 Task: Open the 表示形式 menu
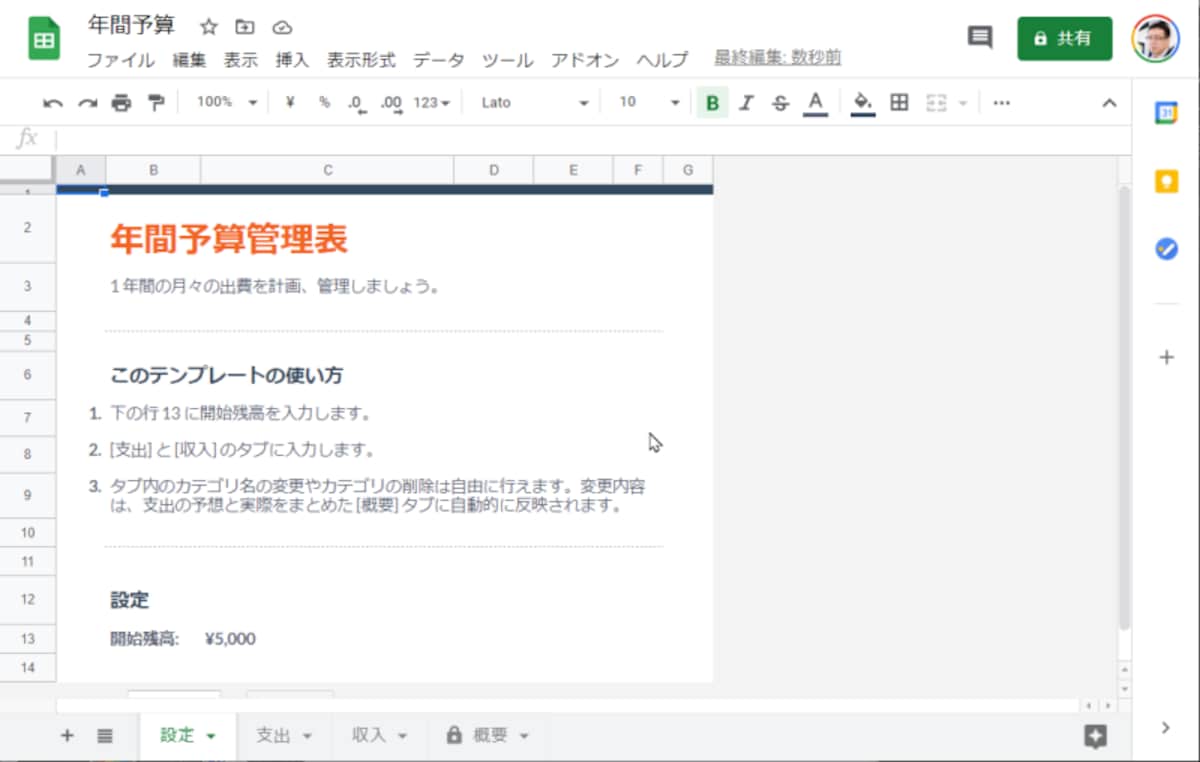[361, 60]
